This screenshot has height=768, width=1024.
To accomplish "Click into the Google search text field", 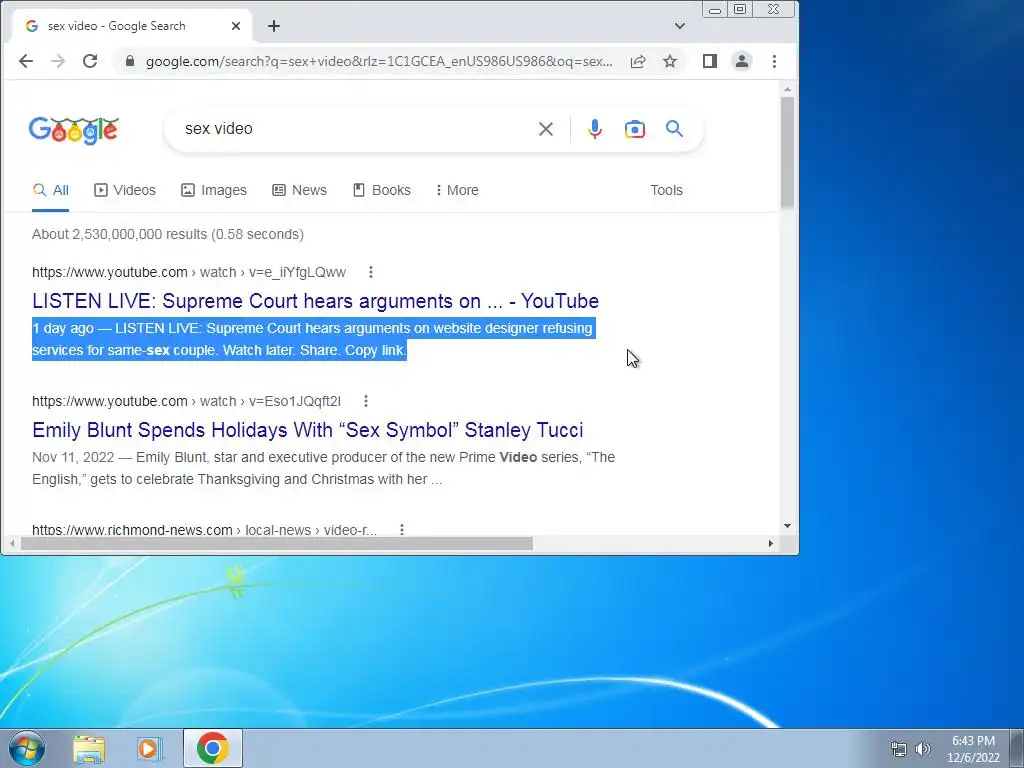I will pos(356,129).
